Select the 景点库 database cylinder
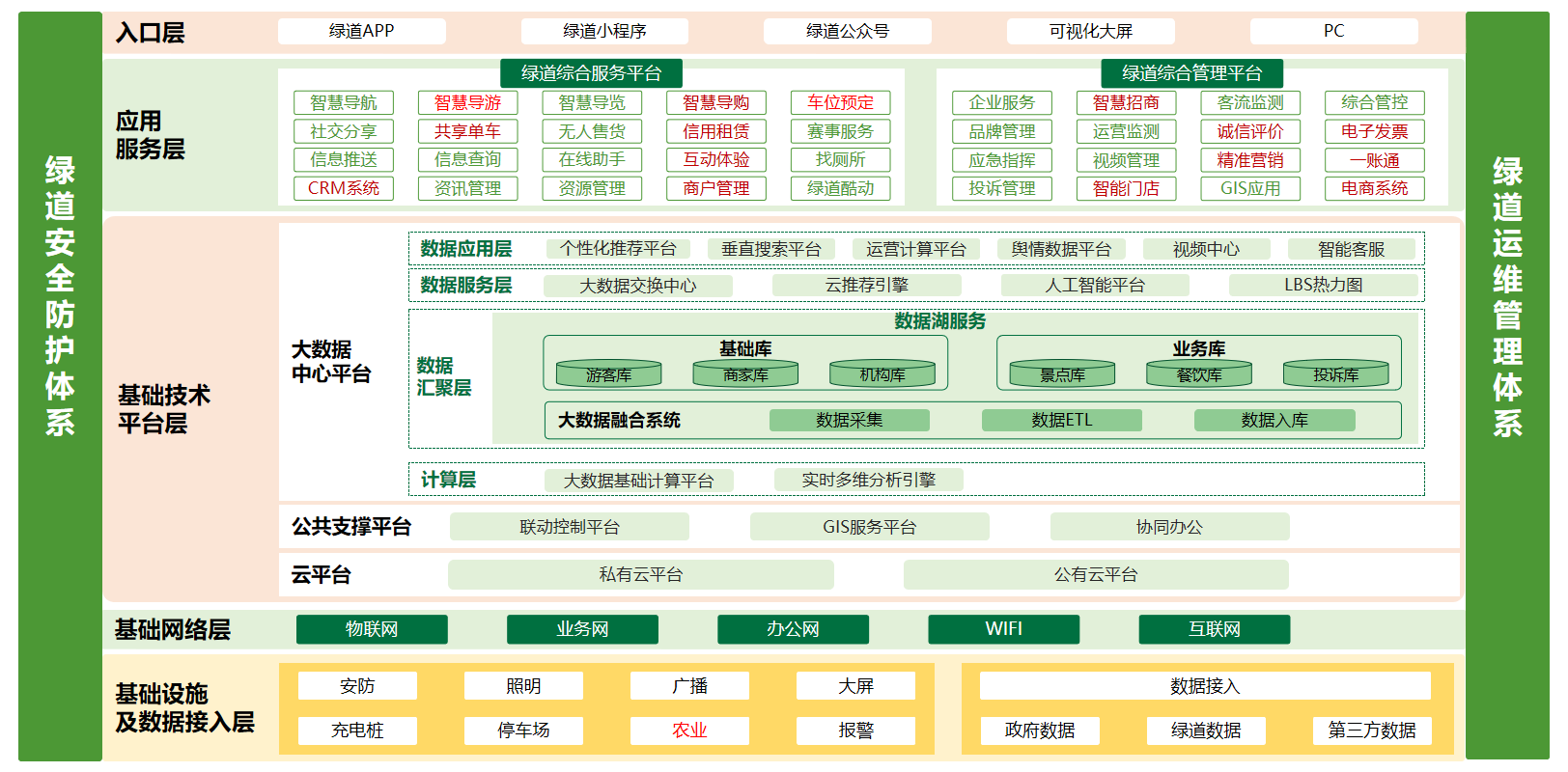The width and height of the screenshot is (1568, 772). point(1062,373)
